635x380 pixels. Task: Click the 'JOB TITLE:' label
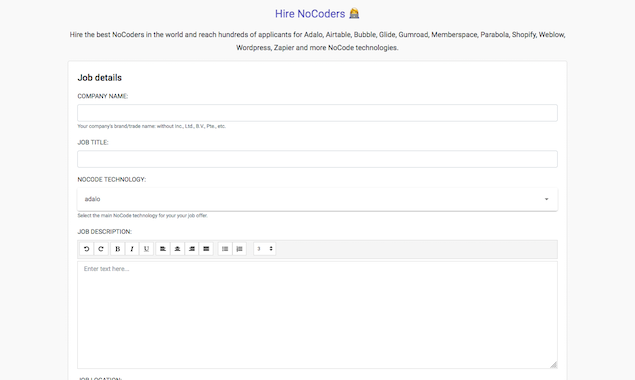(x=93, y=143)
